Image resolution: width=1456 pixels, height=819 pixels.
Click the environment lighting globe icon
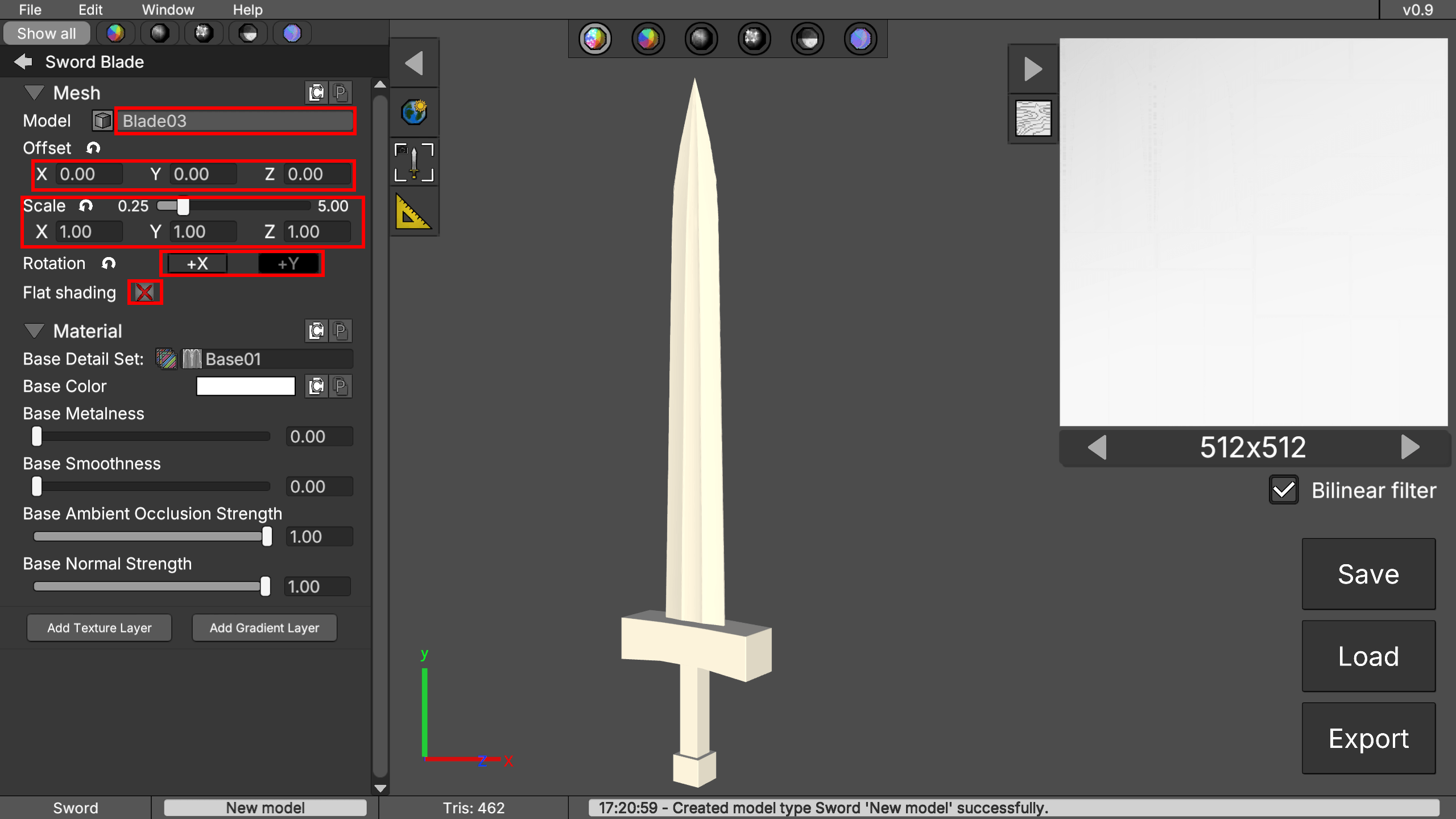point(414,112)
